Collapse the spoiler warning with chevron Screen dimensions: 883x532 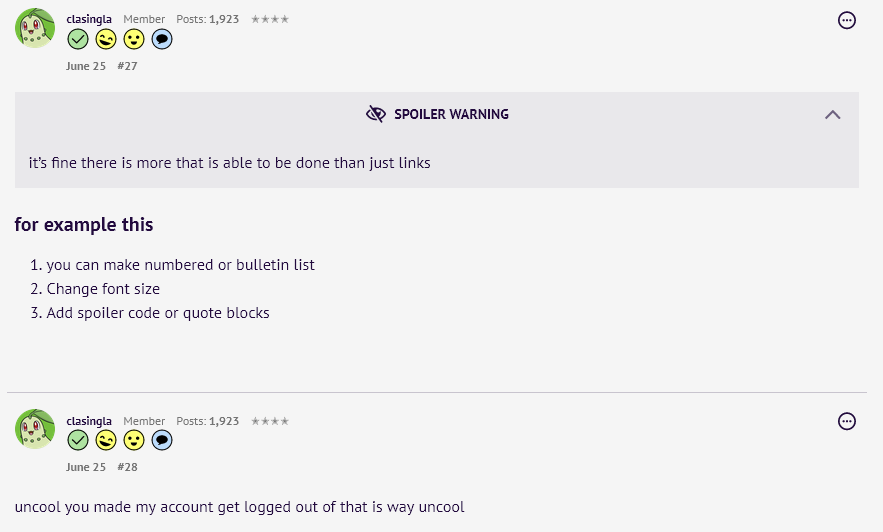point(832,115)
